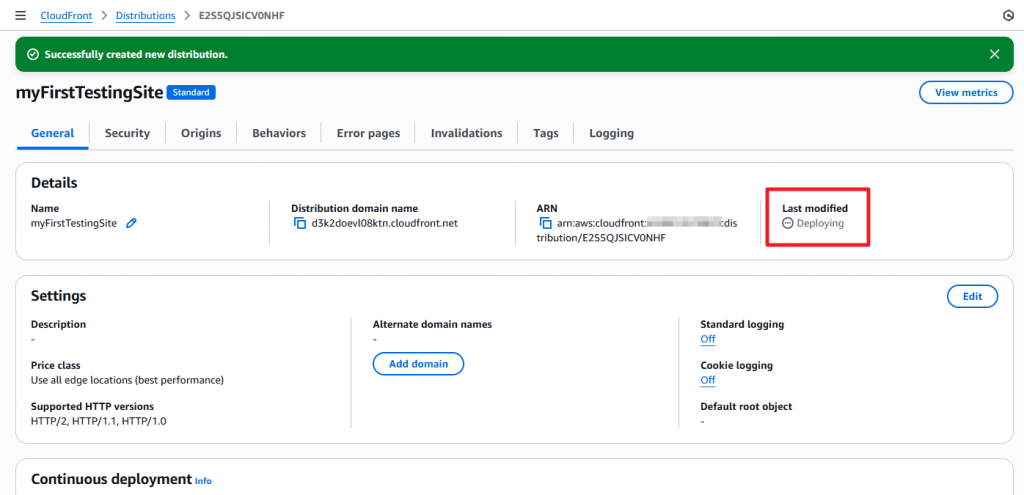Switch to the Logging tab
The image size is (1024, 495).
click(611, 133)
